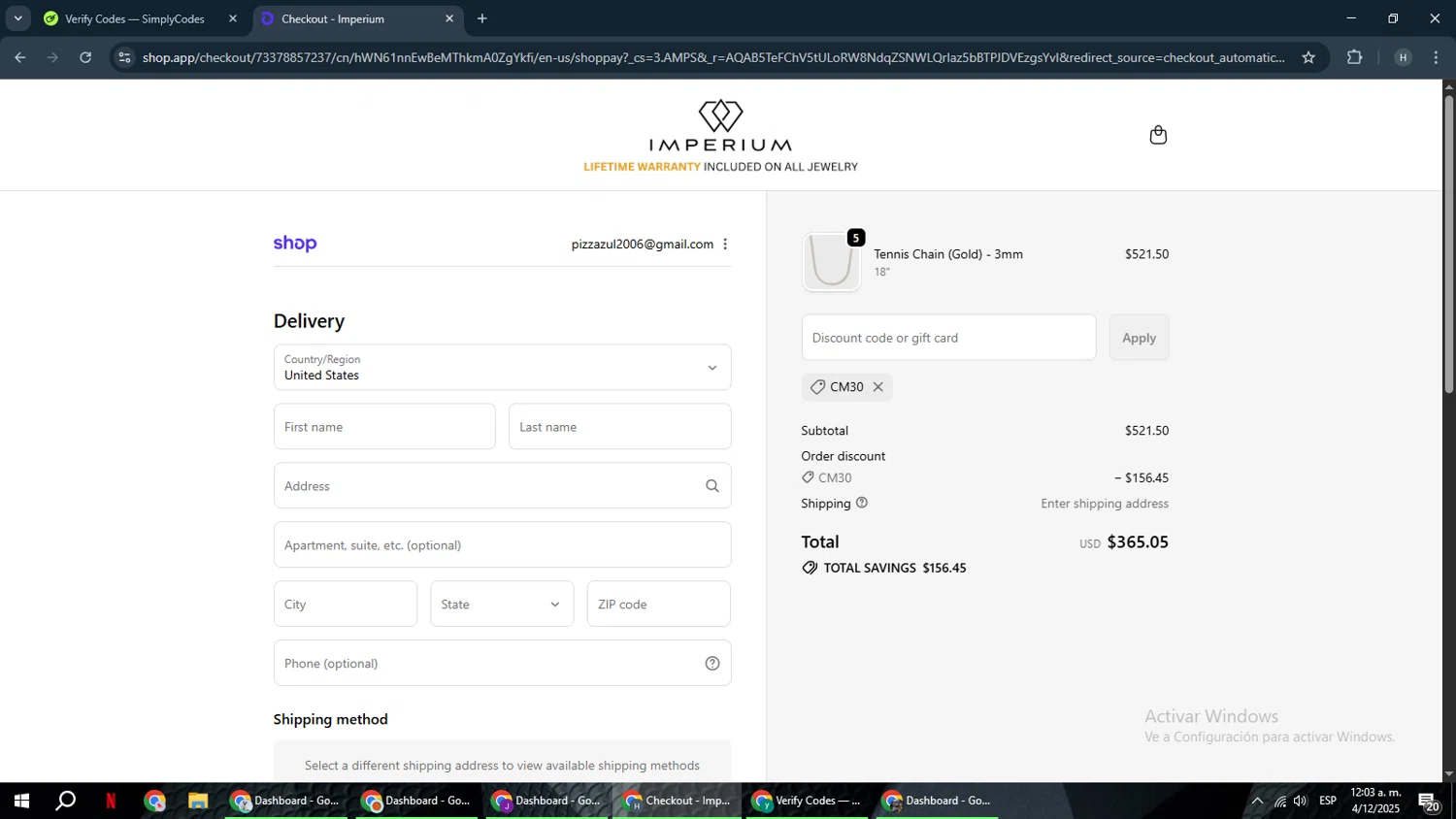This screenshot has width=1456, height=819.
Task: Click the Apartment, suite field
Action: (502, 545)
